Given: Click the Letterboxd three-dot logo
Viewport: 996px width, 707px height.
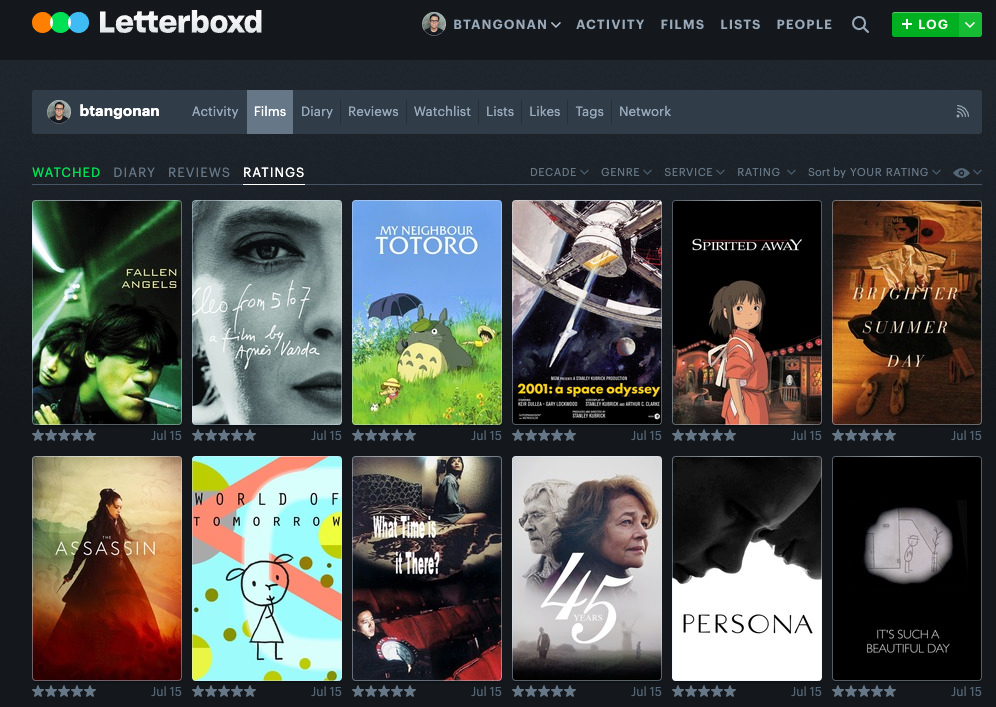Looking at the screenshot, I should coord(60,23).
